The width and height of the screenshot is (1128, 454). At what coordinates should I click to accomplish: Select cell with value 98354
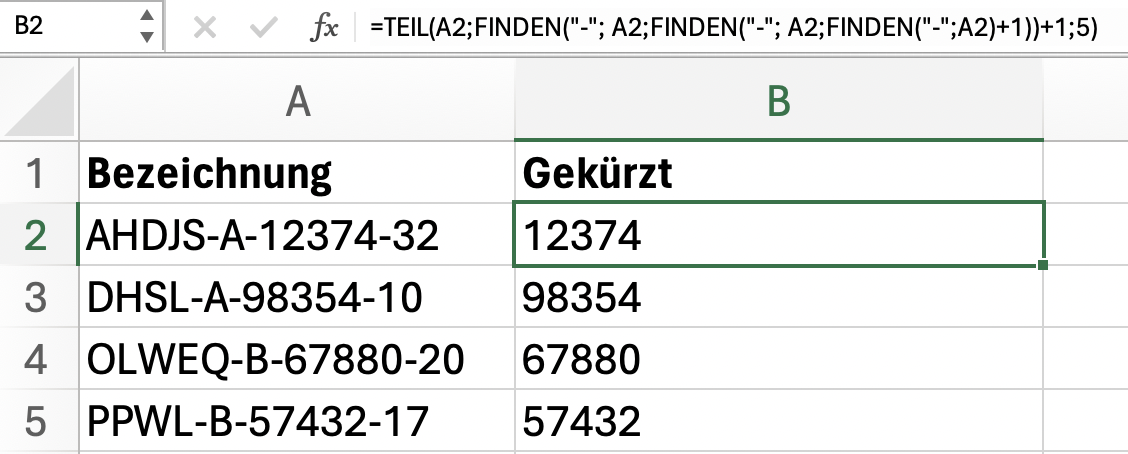(779, 296)
